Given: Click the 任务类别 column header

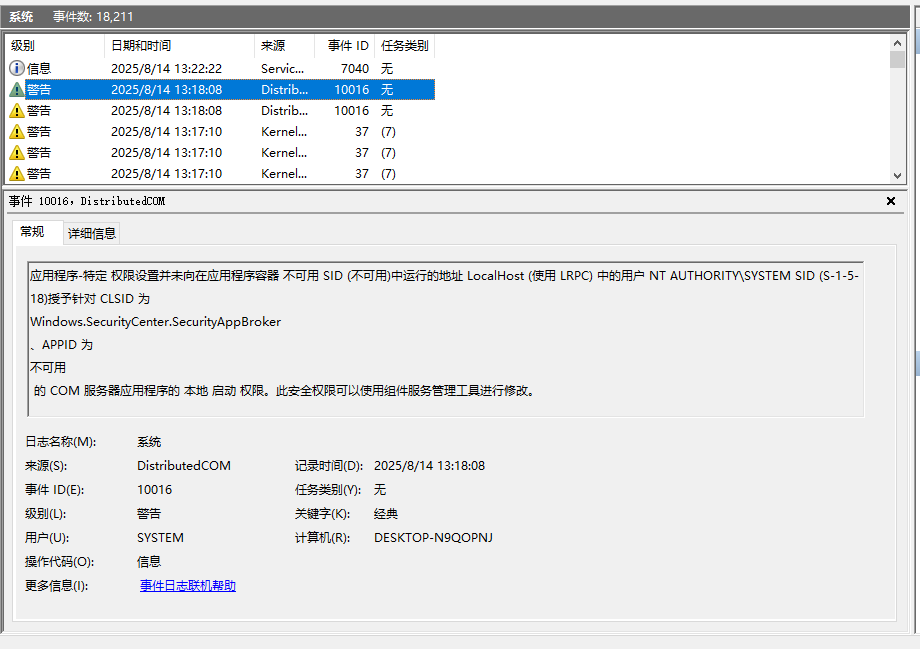Looking at the screenshot, I should (x=405, y=46).
